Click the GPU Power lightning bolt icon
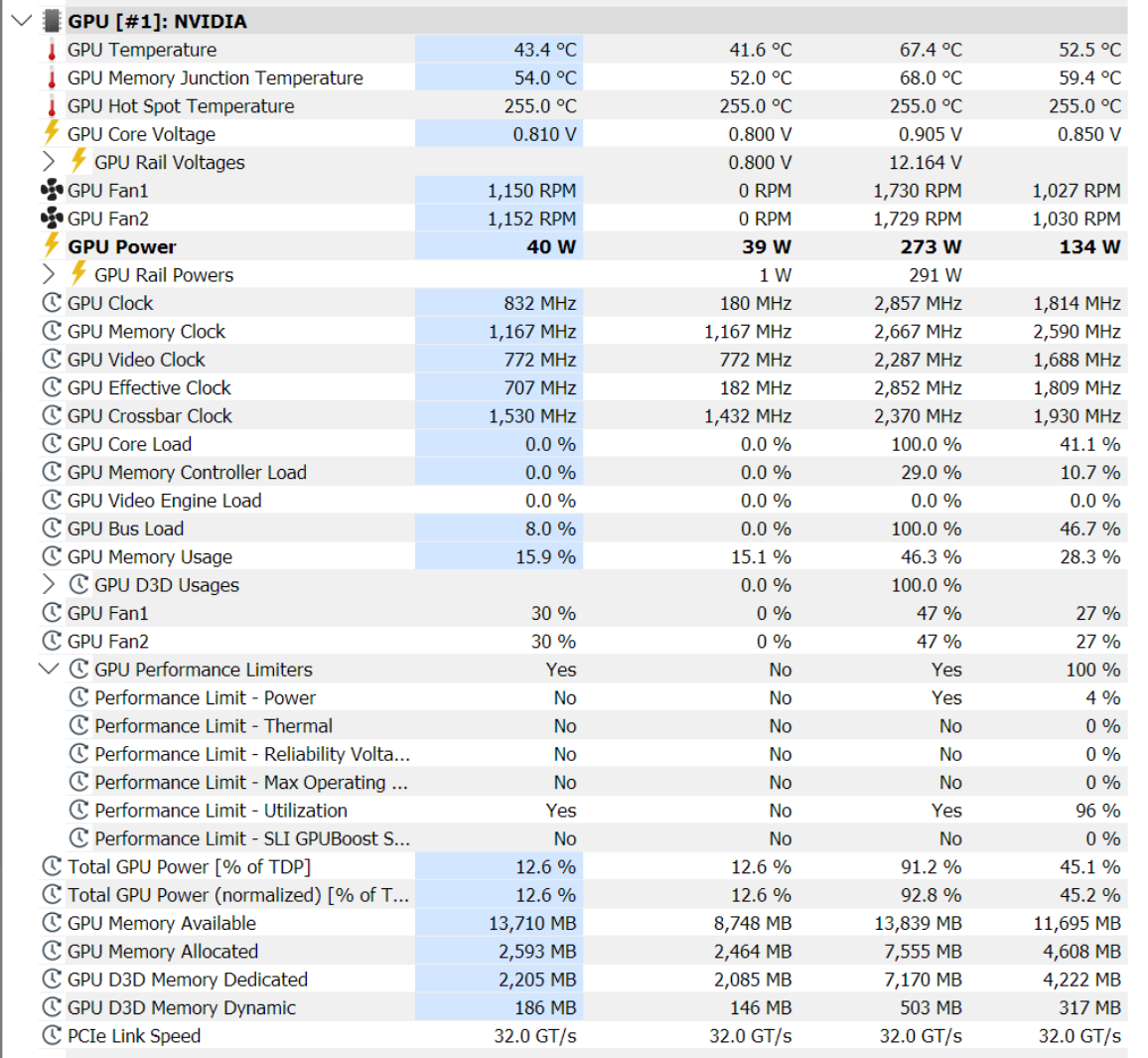This screenshot has height=1058, width=1148. 52,245
